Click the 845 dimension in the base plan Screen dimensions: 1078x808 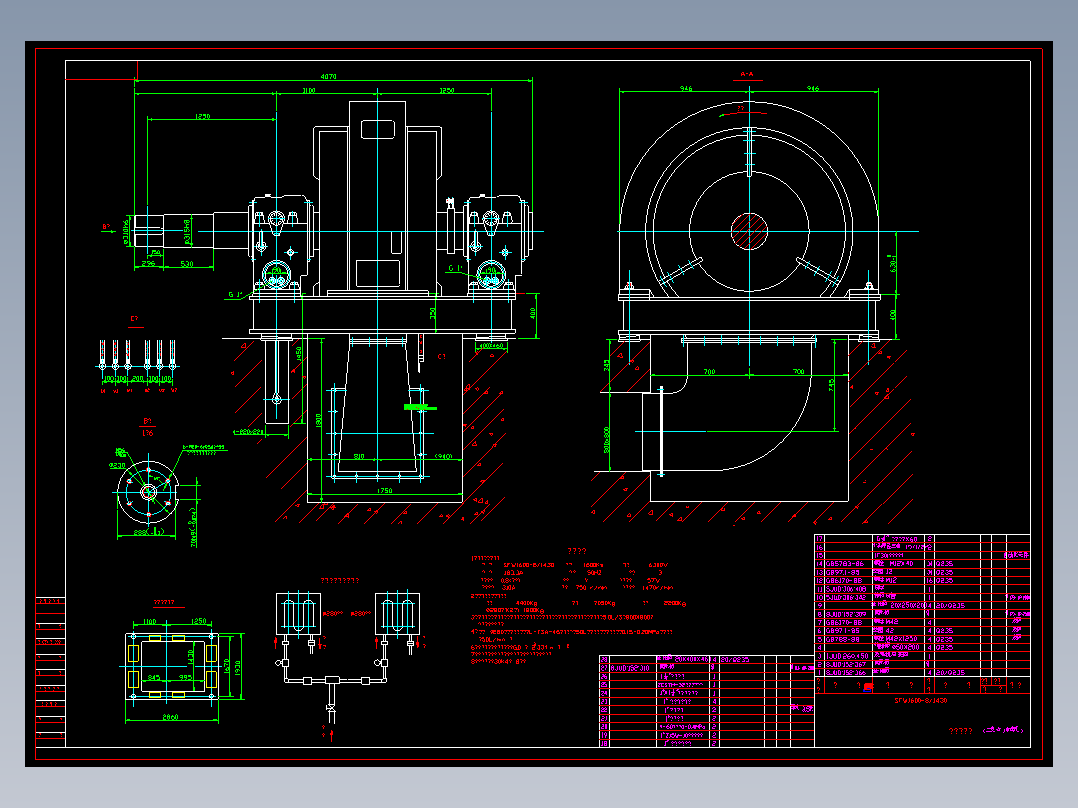pyautogui.click(x=155, y=677)
